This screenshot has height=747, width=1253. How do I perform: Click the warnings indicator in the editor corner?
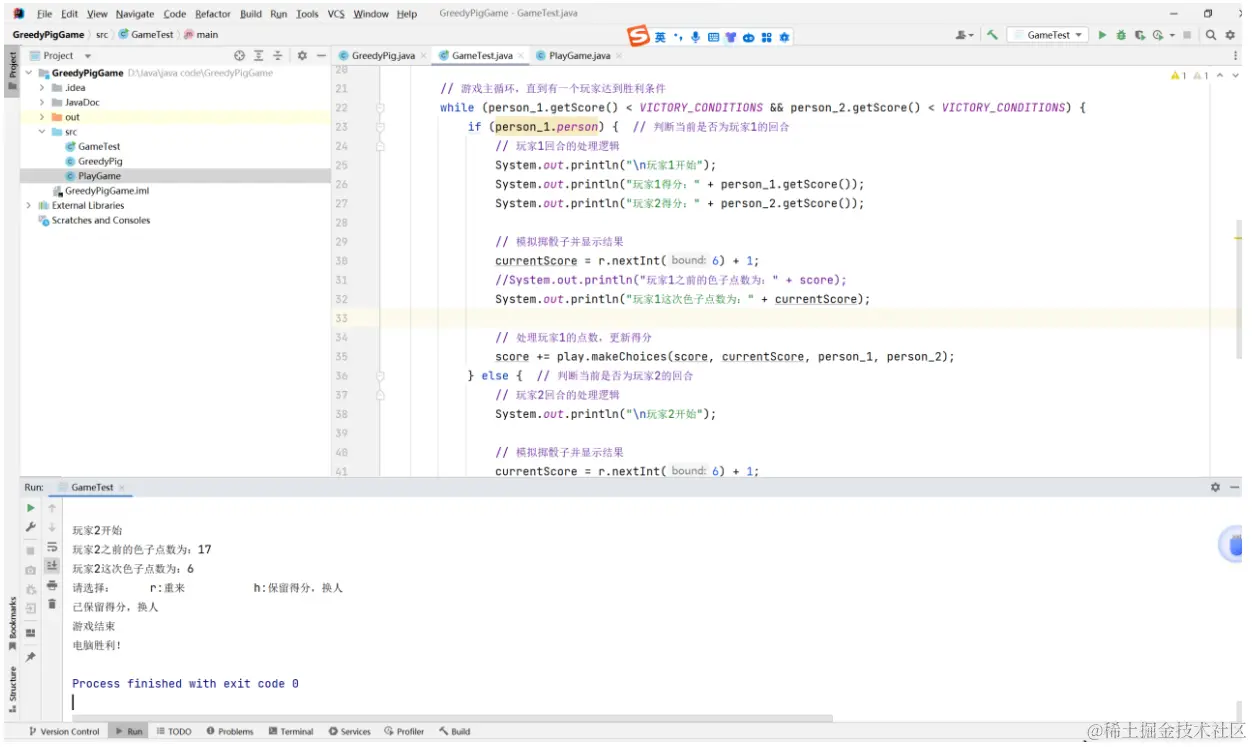[1189, 76]
